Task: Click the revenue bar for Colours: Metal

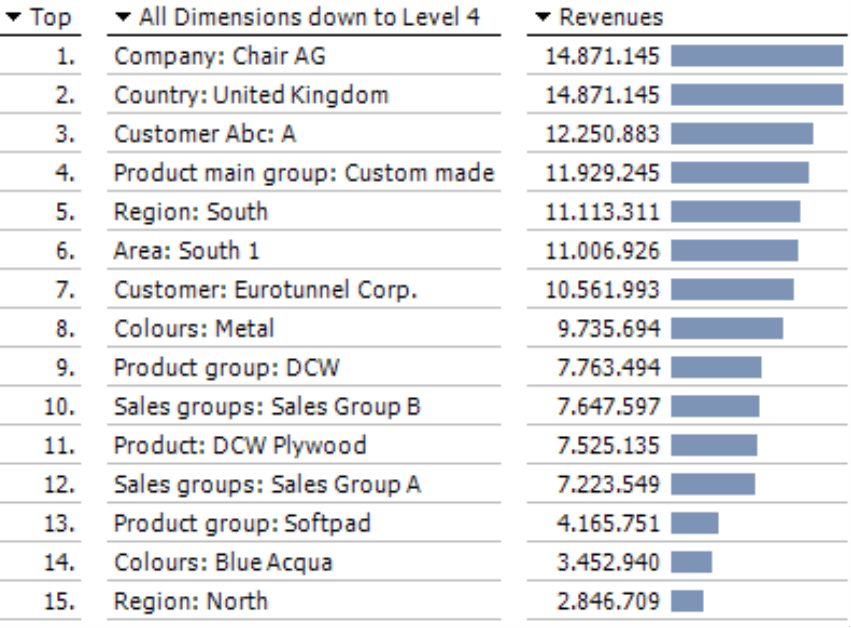Action: 727,329
